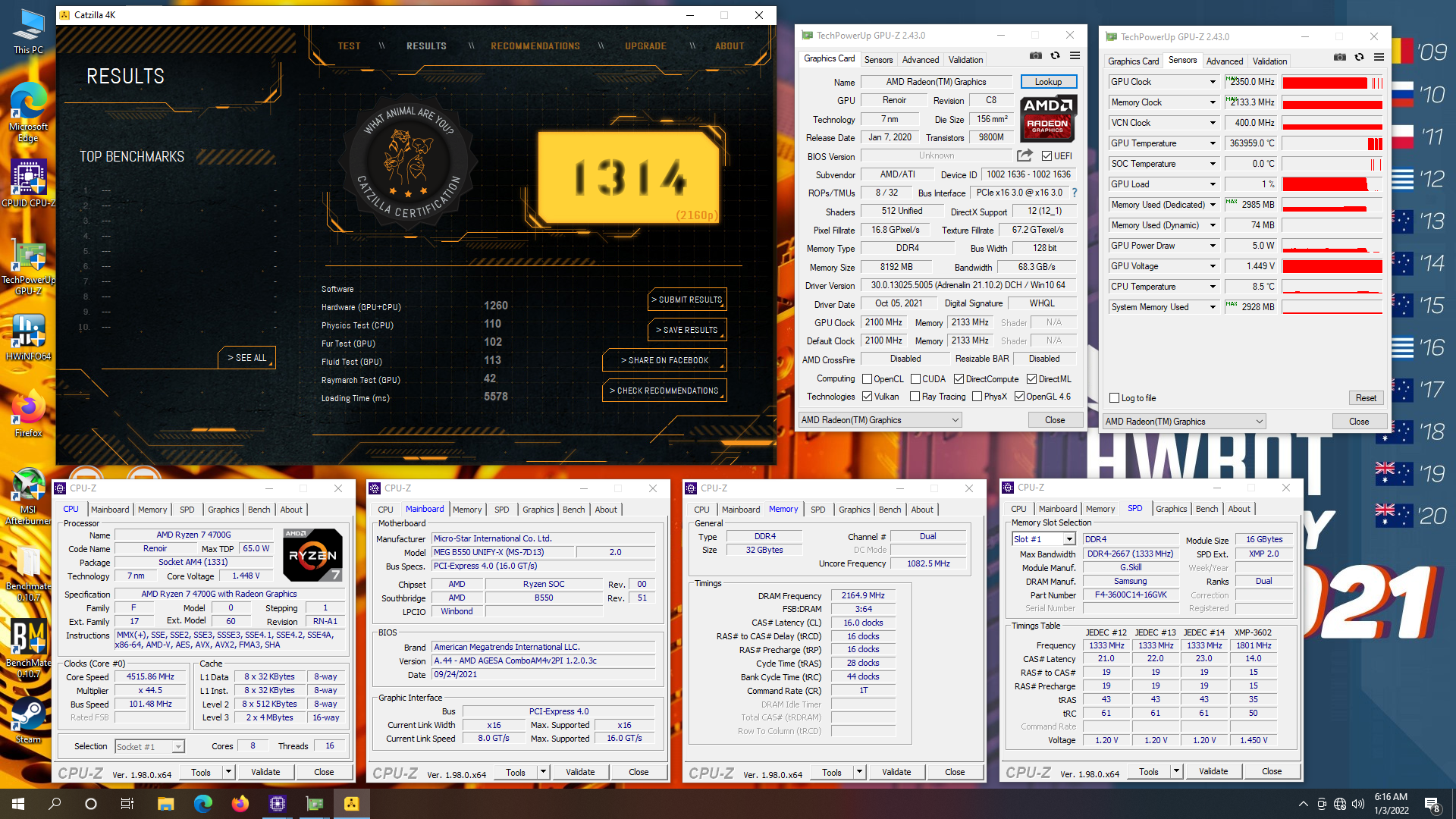Screen dimensions: 1456x819
Task: Open File Explorer from taskbar
Action: tap(165, 804)
